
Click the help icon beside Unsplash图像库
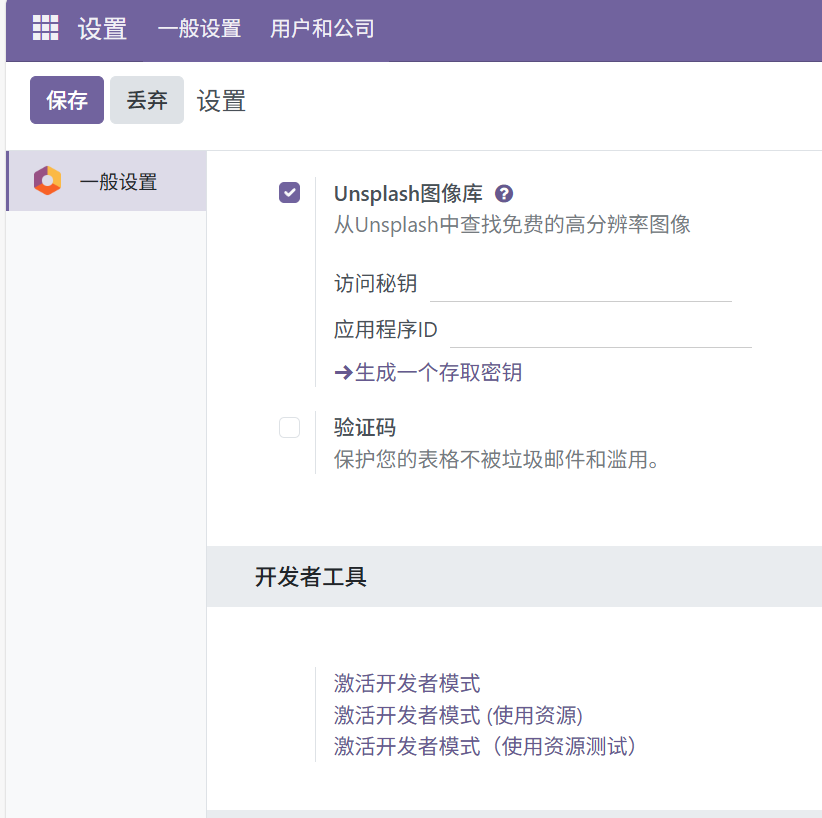click(x=504, y=194)
